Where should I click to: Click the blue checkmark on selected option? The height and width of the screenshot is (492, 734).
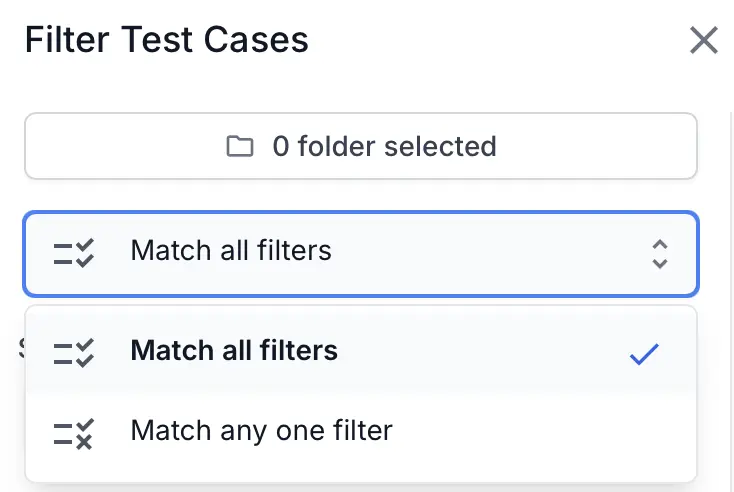coord(644,353)
